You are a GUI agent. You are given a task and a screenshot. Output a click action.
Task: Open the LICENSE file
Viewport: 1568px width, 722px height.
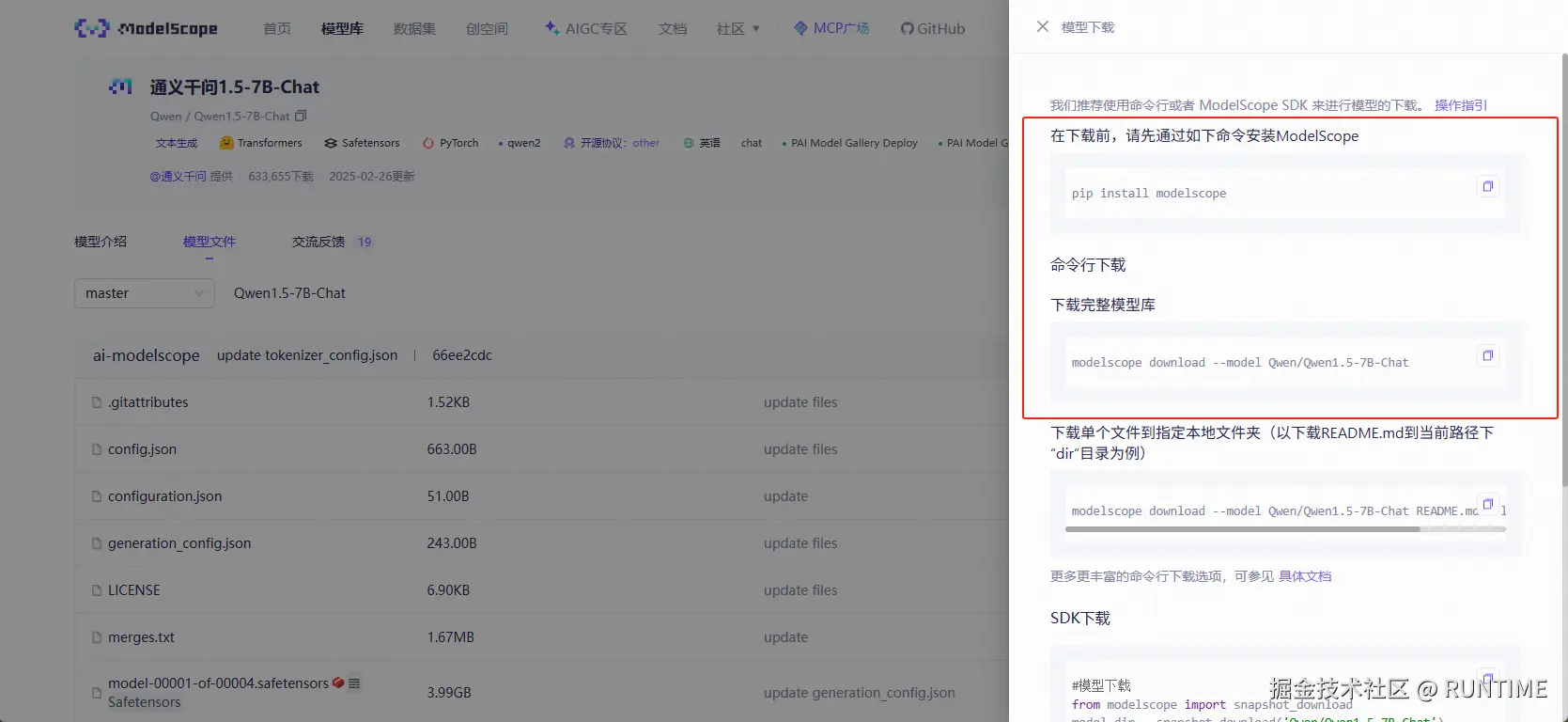pos(134,590)
